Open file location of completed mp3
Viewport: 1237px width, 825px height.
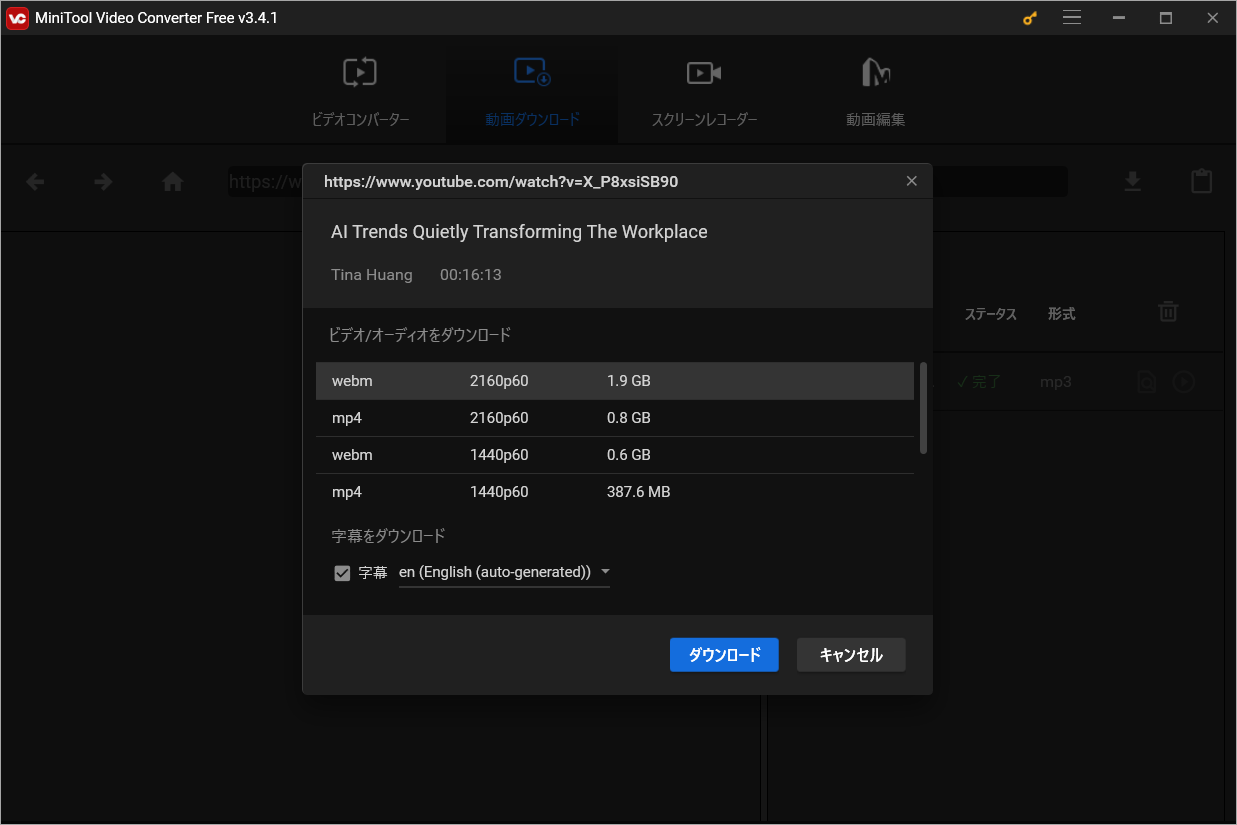(1147, 382)
